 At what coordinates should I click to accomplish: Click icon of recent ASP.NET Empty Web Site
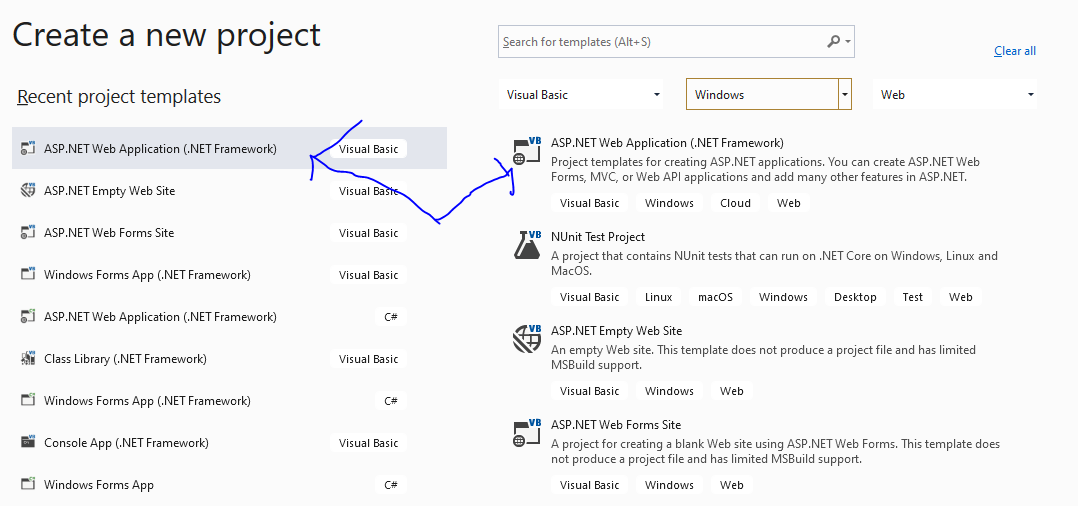tap(28, 190)
